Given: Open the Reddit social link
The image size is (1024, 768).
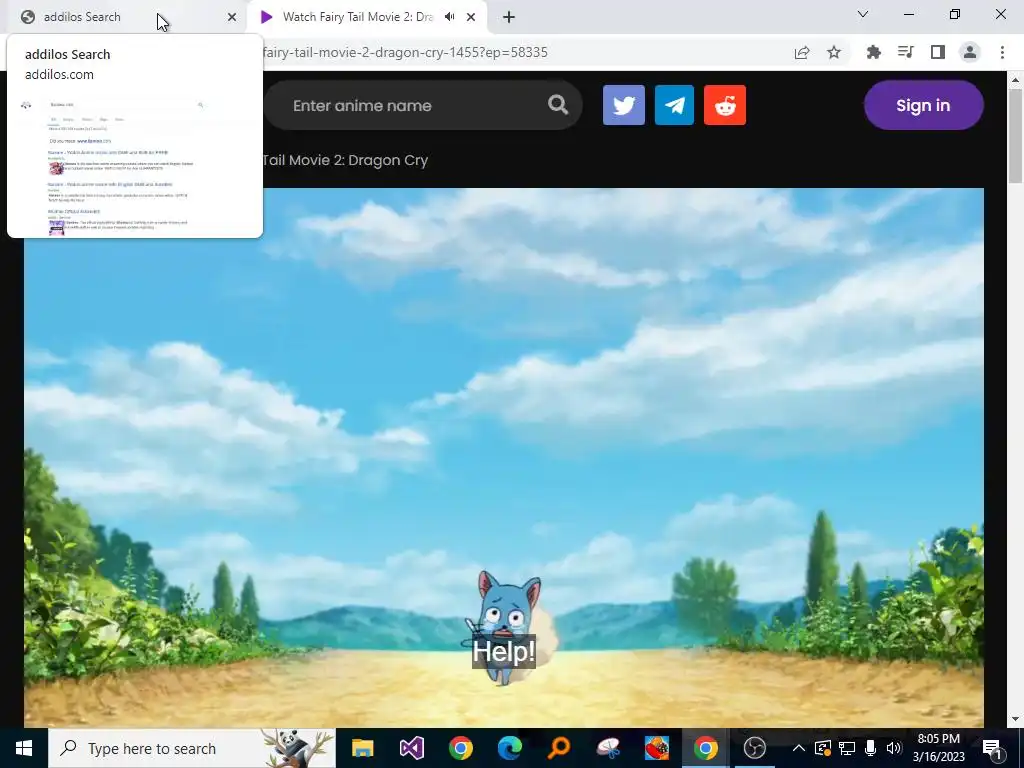Looking at the screenshot, I should (x=725, y=105).
